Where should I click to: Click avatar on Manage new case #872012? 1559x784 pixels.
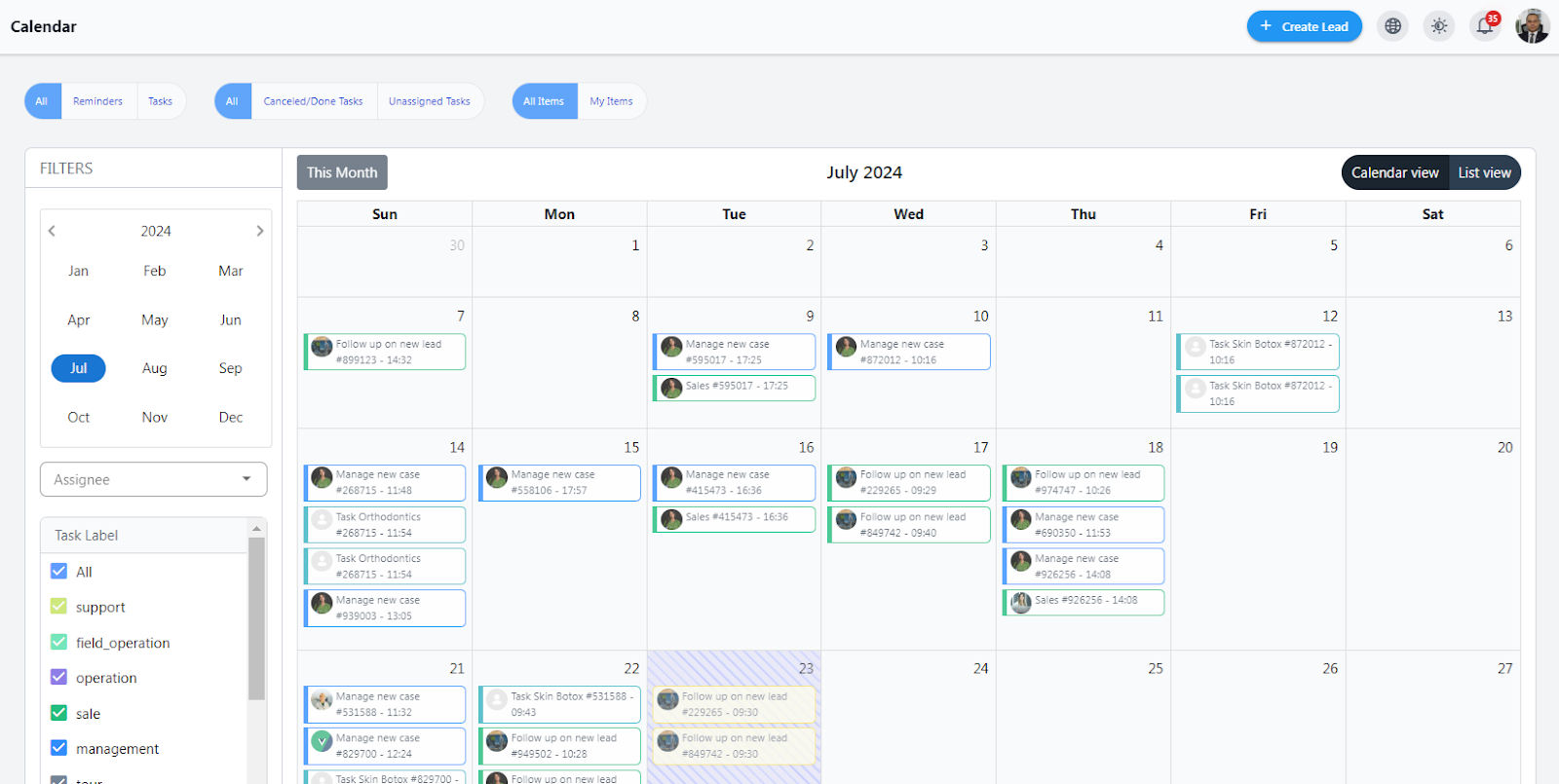[x=846, y=347]
